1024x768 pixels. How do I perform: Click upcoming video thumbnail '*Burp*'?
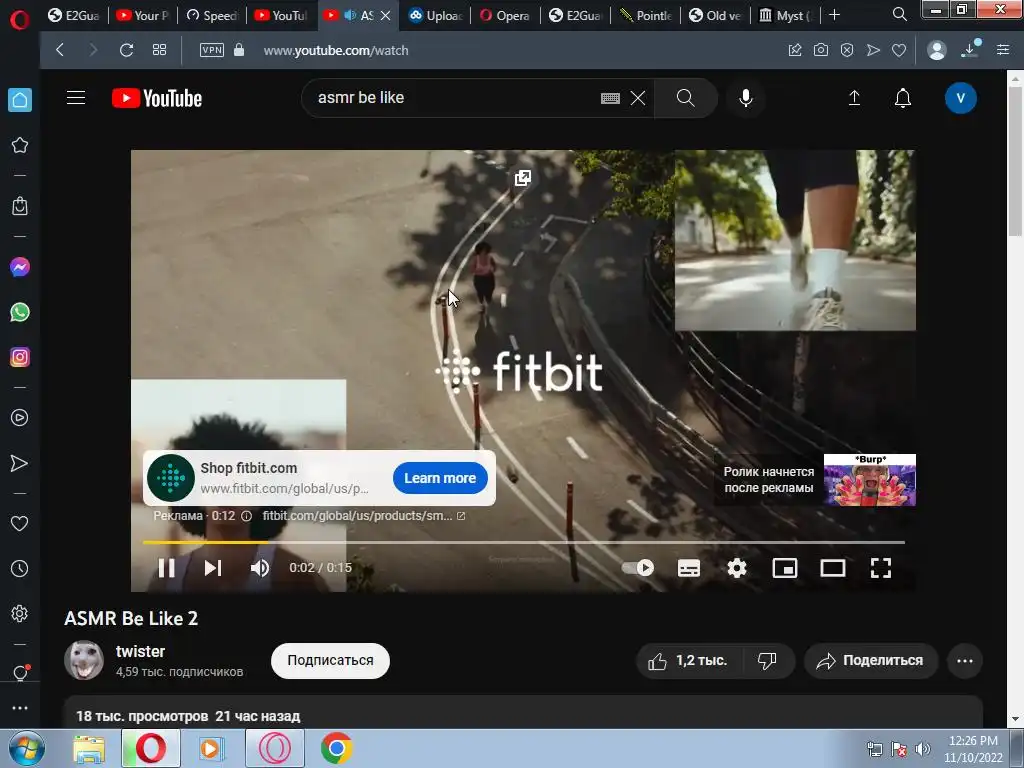(x=869, y=480)
